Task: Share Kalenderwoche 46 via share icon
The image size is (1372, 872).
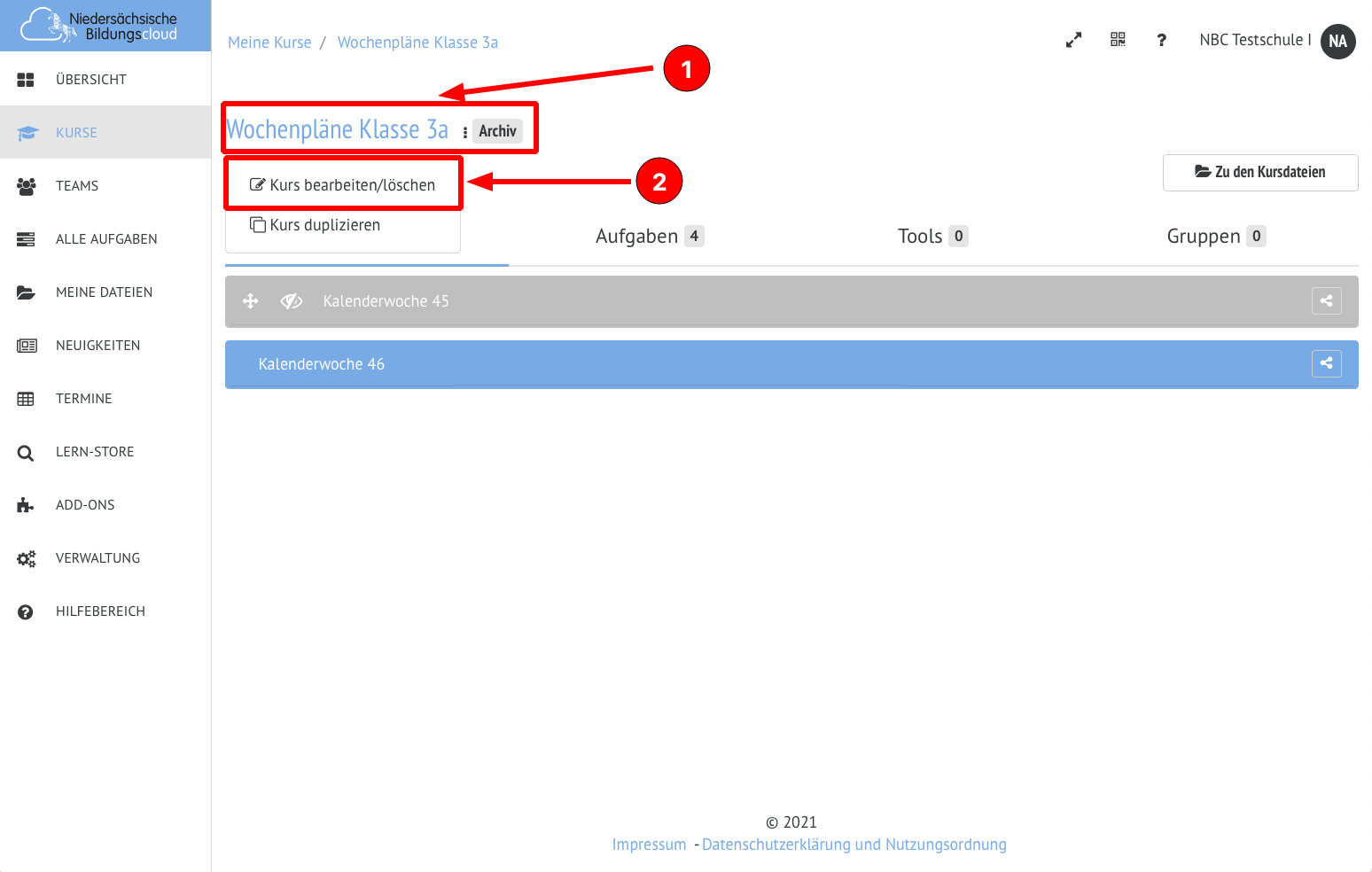Action: [1326, 363]
